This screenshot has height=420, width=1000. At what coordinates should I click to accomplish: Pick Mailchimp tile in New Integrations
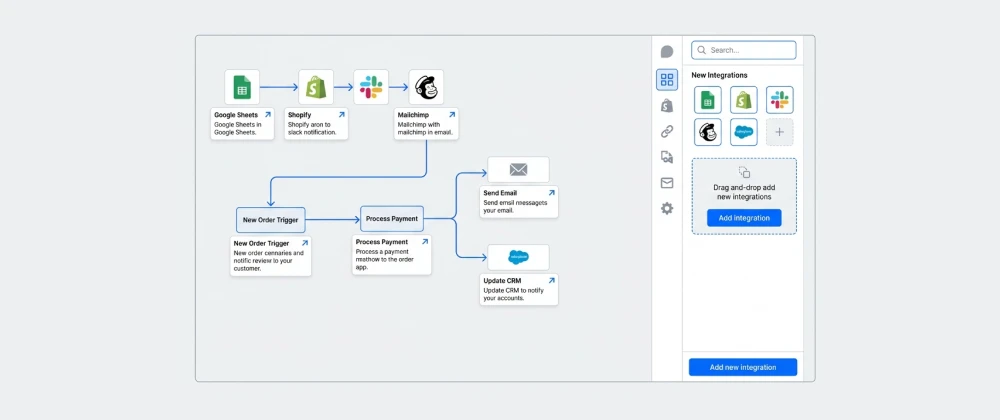[708, 132]
